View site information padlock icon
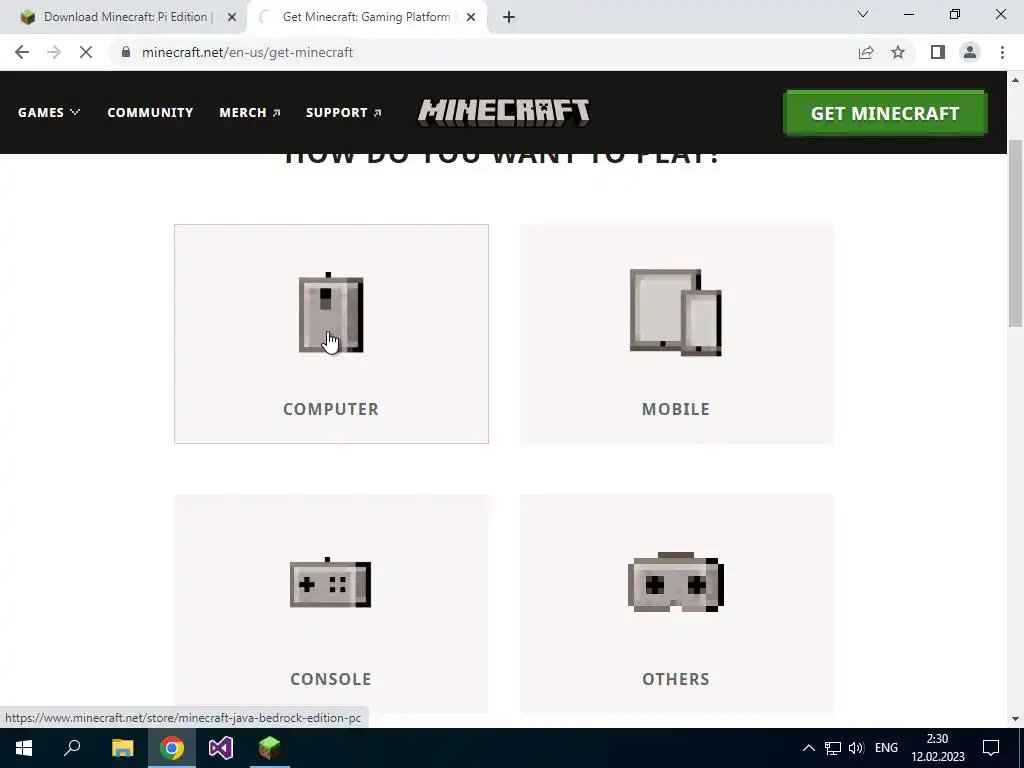This screenshot has height=768, width=1024. 125,52
